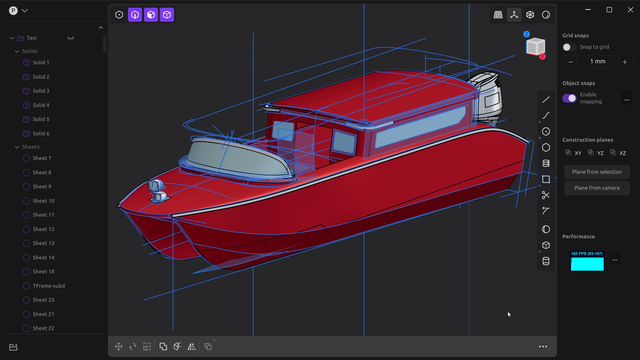This screenshot has width=640, height=360.
Task: Edit the 1 mm grid size field
Action: click(x=598, y=62)
